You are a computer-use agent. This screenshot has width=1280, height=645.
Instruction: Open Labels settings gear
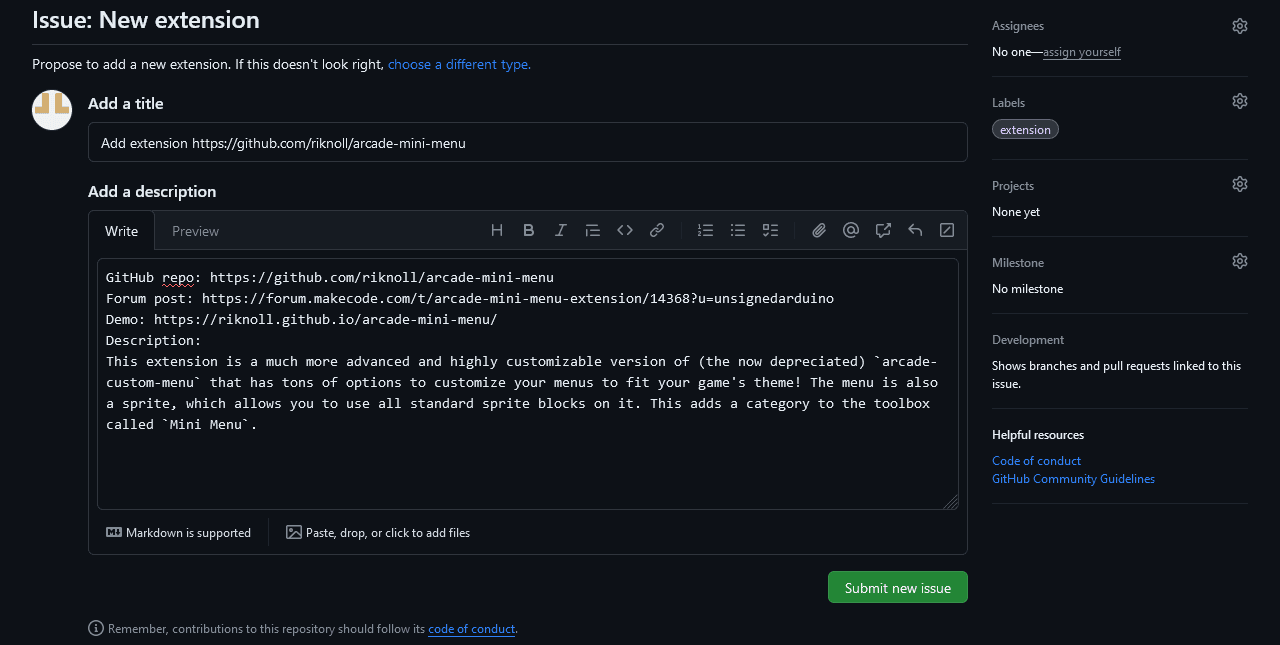click(1240, 101)
